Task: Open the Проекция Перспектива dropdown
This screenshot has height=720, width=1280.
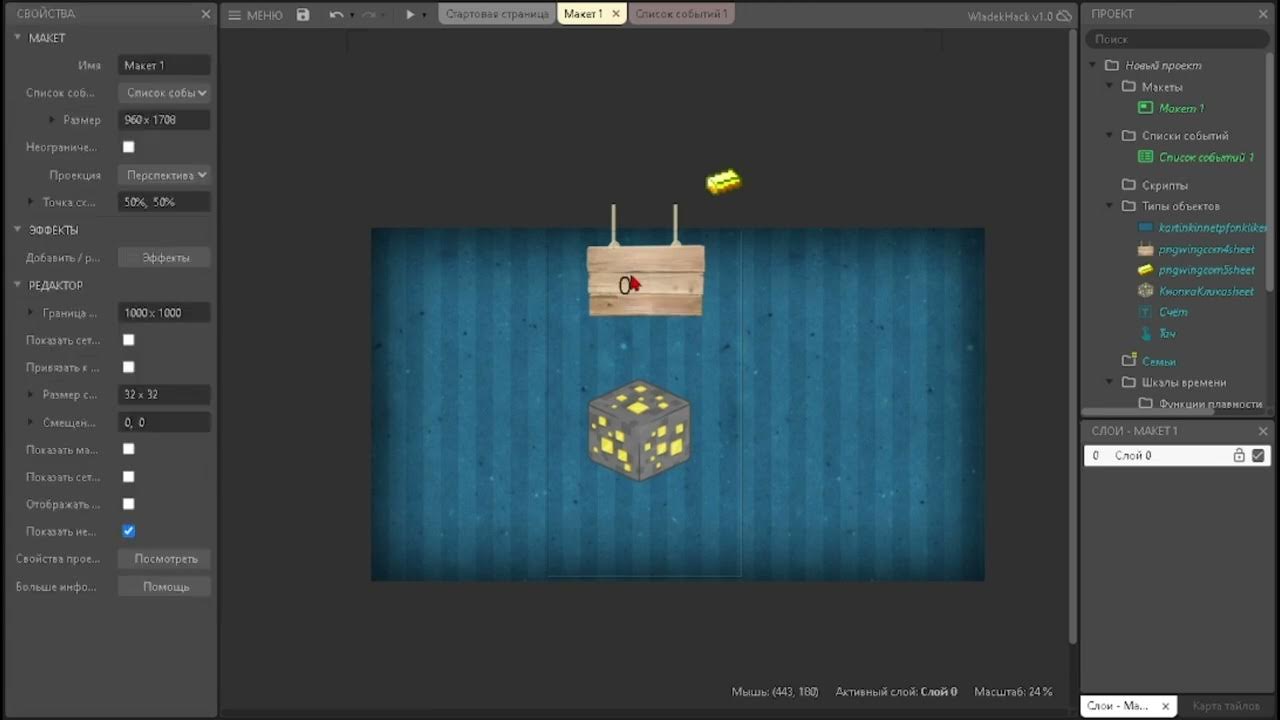Action: [164, 175]
